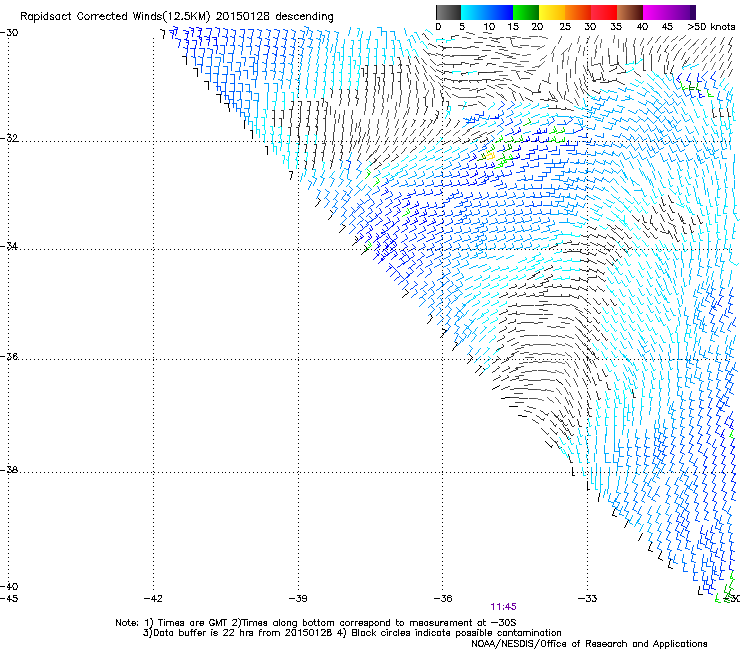740x650 pixels.
Task: Click the dark purple above-50 knots swatch
Action: click(x=693, y=12)
